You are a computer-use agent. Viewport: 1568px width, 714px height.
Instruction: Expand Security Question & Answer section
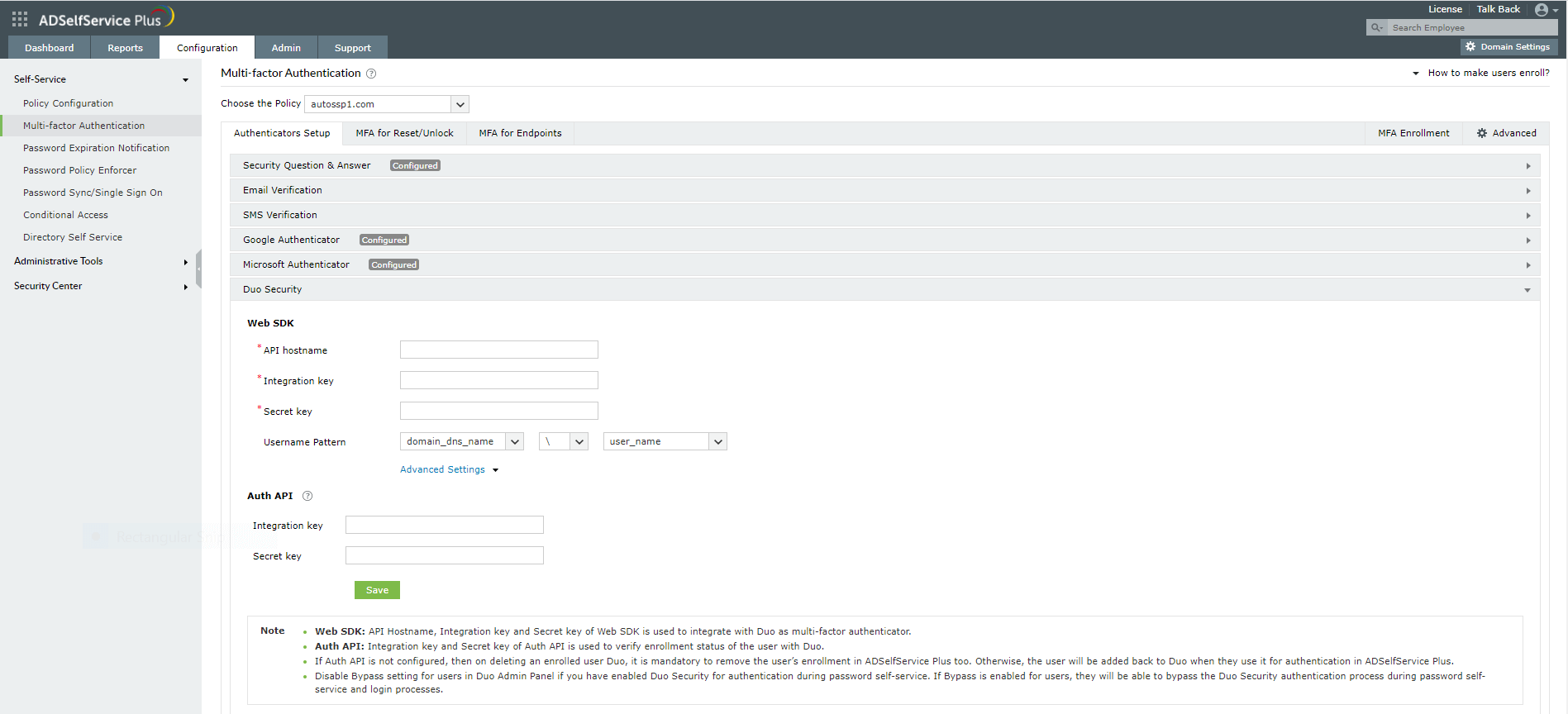coord(884,166)
